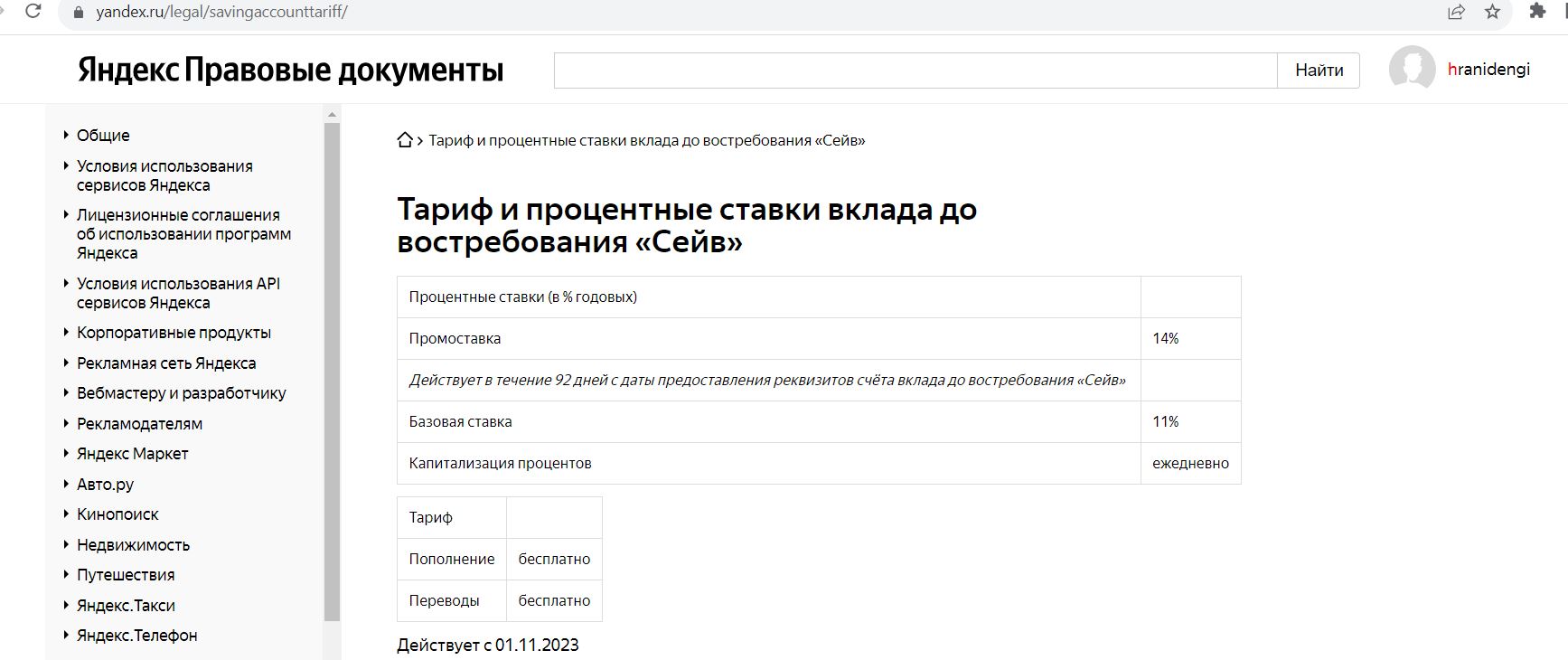Click the page heading about вклад «Сейв»
This screenshot has height=660, width=1568.
pyautogui.click(x=687, y=225)
